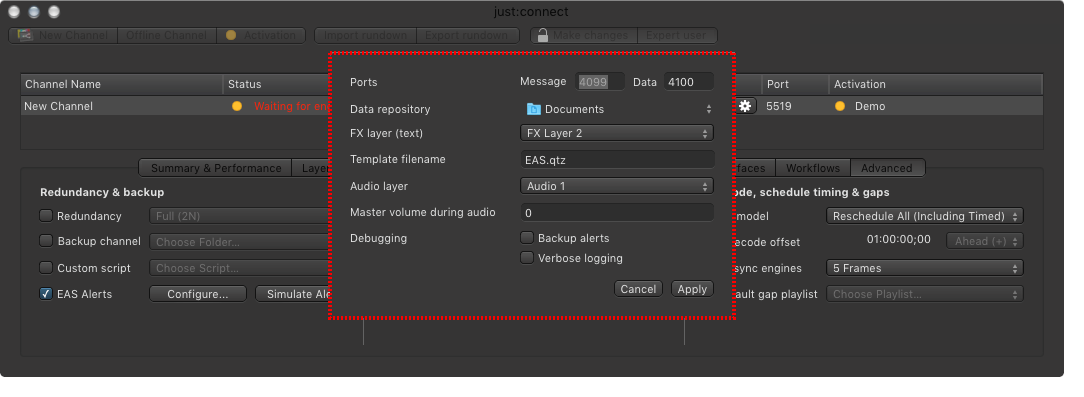Open the Choose Playlist dropdown
1084x397 pixels.
coord(924,294)
